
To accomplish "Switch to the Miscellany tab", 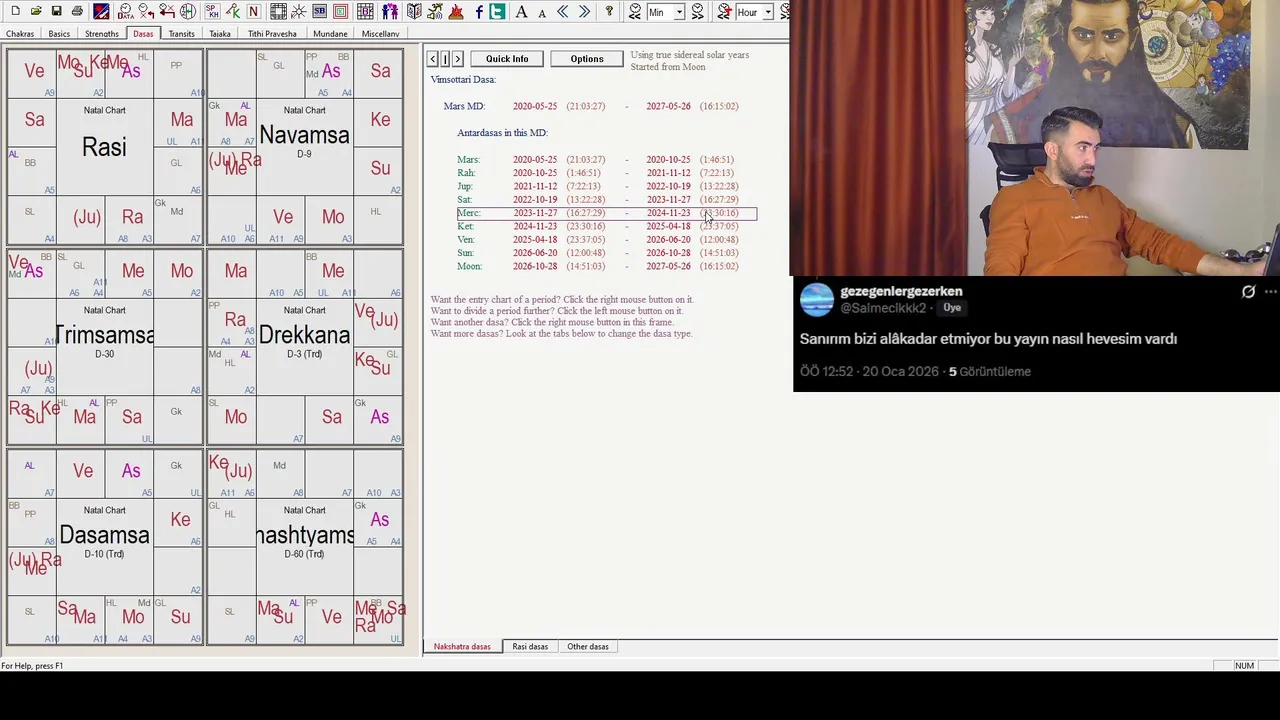I will tap(380, 34).
